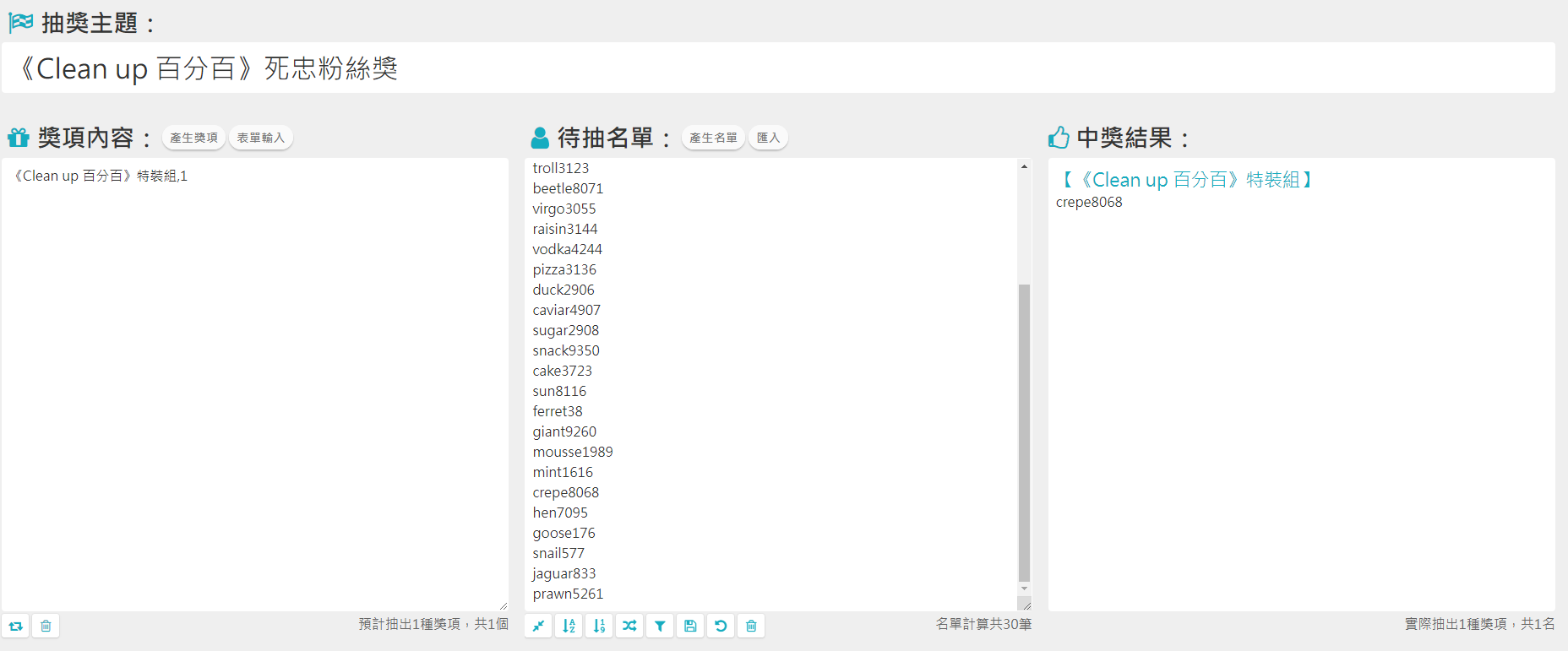The image size is (1568, 651).
Task: Select the name jaguar833 in the list
Action: click(x=563, y=573)
